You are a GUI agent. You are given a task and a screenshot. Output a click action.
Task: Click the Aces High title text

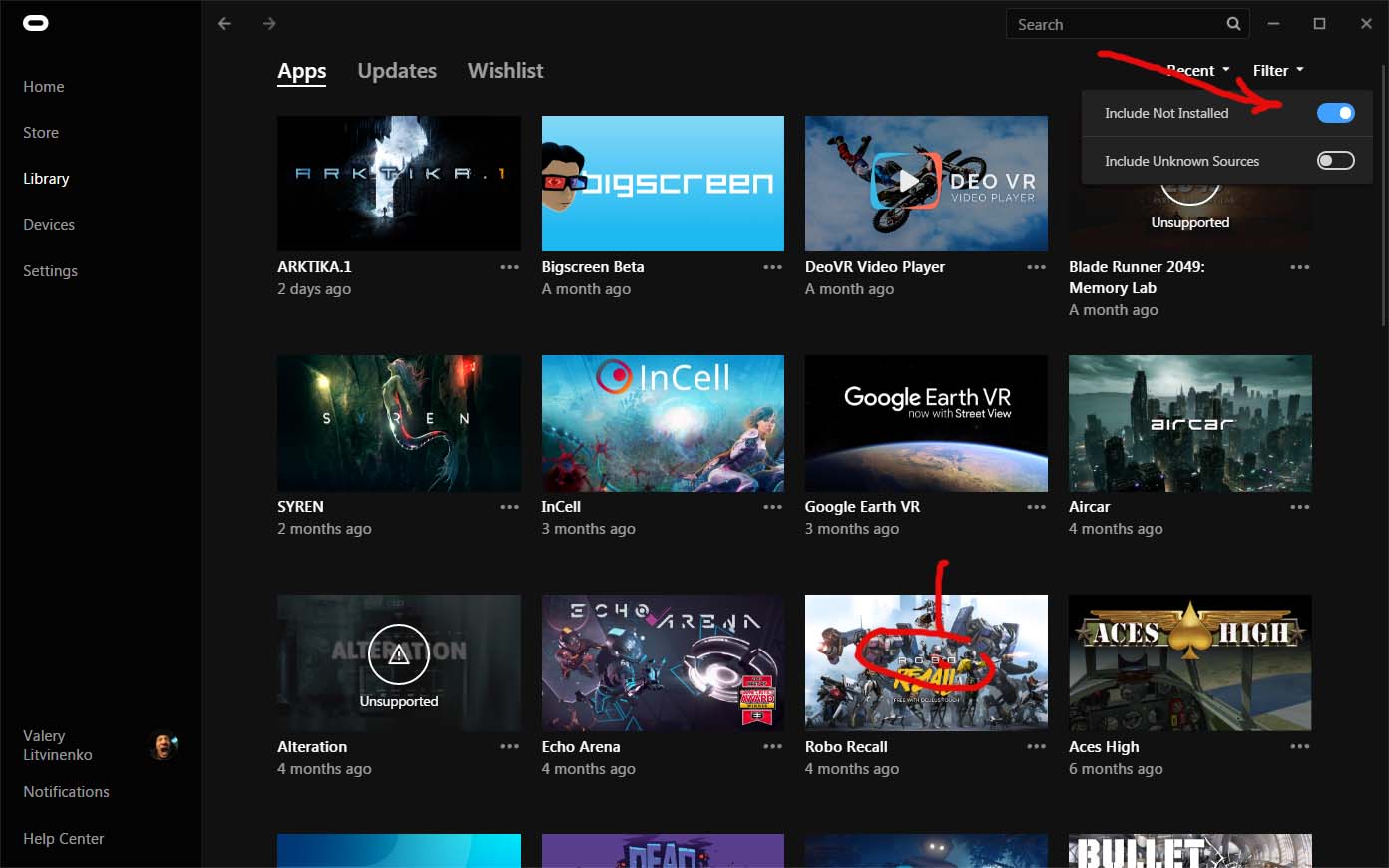pyautogui.click(x=1104, y=747)
